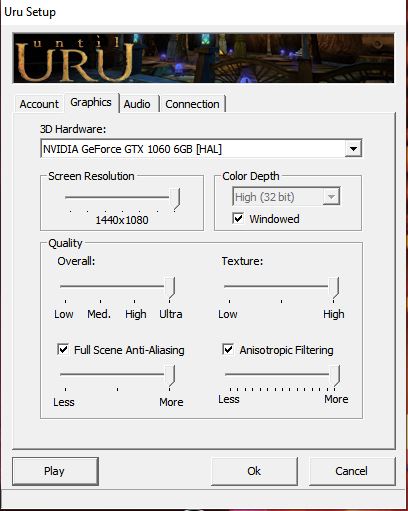Click the More label under Anisotropic slider

click(336, 399)
